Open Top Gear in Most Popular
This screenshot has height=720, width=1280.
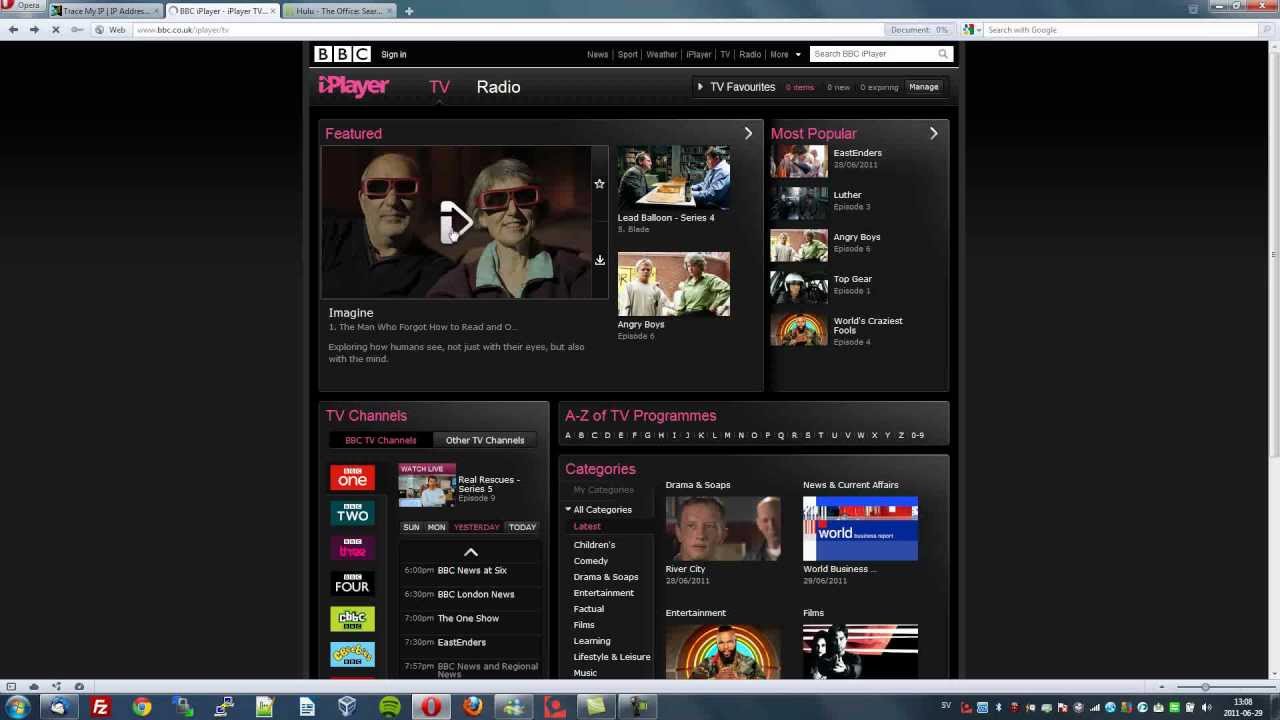(x=852, y=279)
